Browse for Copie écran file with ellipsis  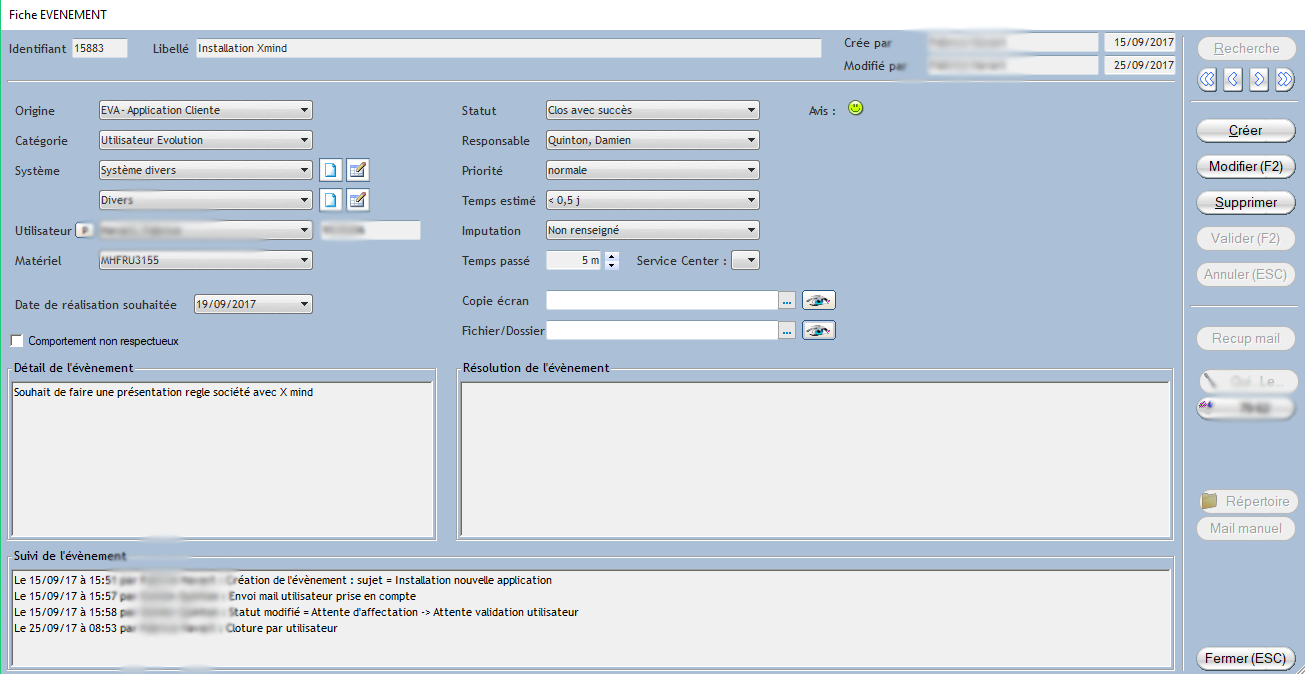click(x=787, y=300)
